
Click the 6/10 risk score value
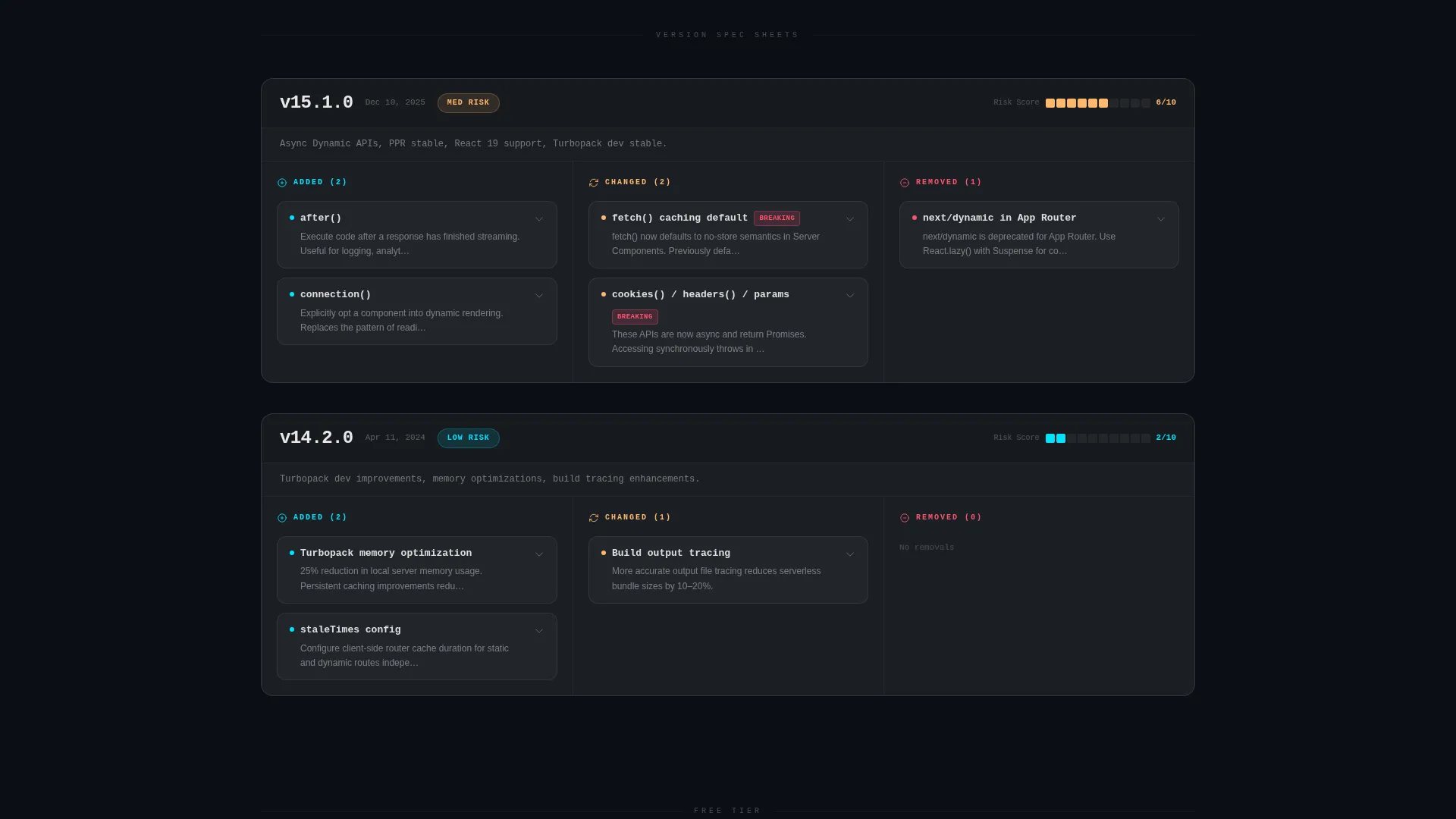(1166, 102)
